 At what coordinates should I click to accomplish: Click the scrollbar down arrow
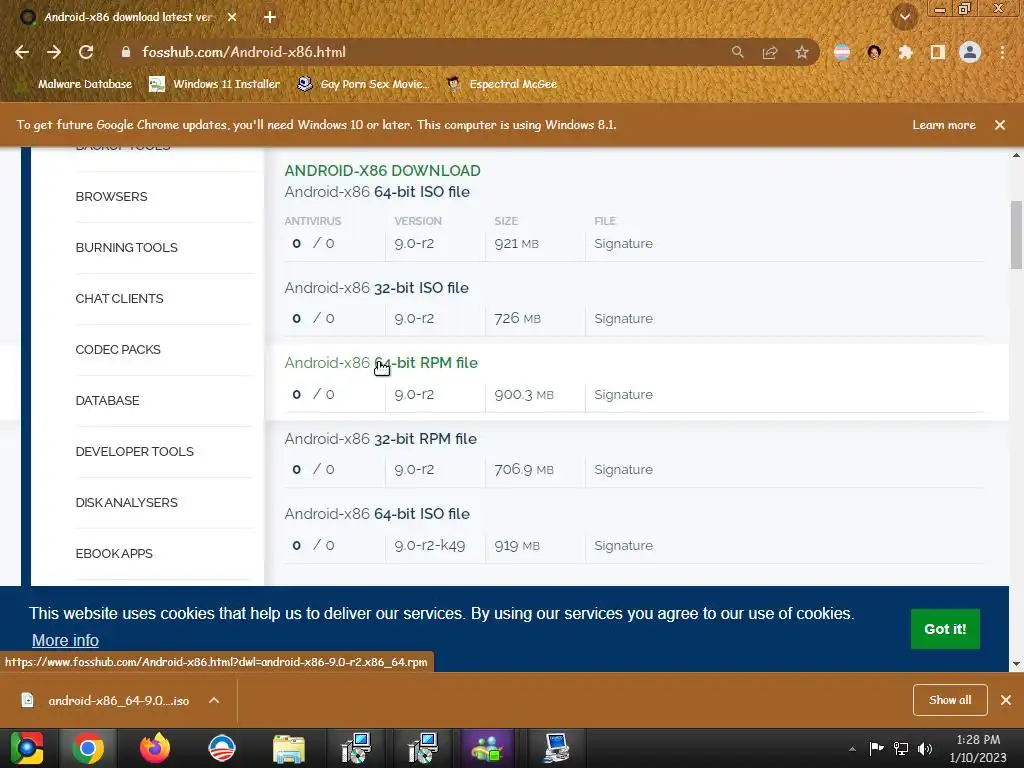coord(1016,664)
